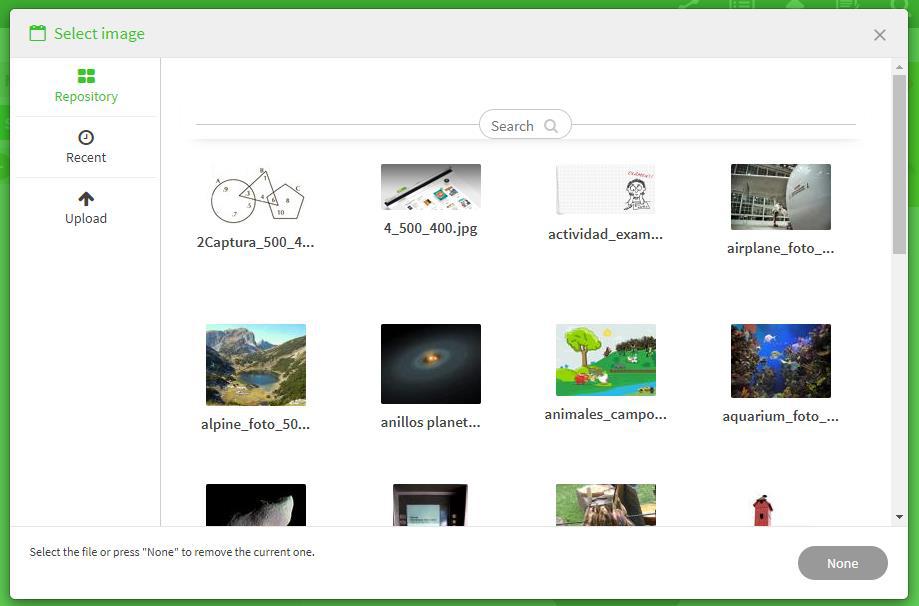The height and width of the screenshot is (606, 919).
Task: Pick the aquarium_foto image thumbnail
Action: point(780,361)
